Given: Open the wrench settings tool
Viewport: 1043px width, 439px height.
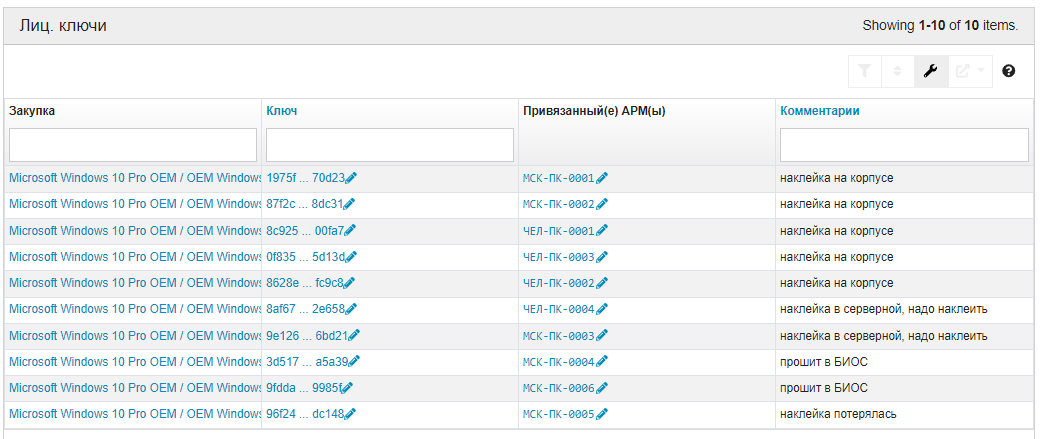Looking at the screenshot, I should pyautogui.click(x=930, y=71).
